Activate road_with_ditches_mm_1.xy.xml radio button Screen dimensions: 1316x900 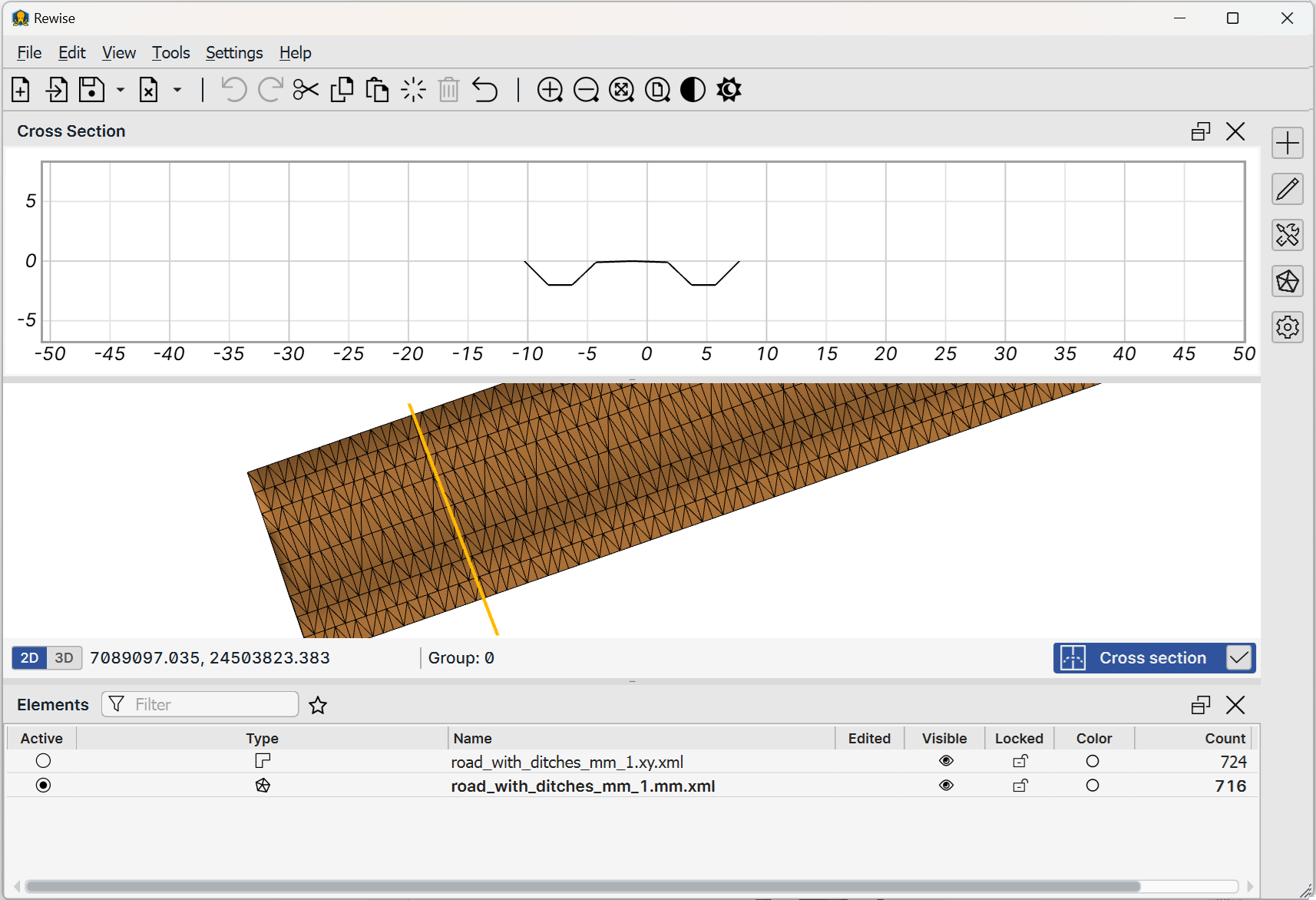43,760
